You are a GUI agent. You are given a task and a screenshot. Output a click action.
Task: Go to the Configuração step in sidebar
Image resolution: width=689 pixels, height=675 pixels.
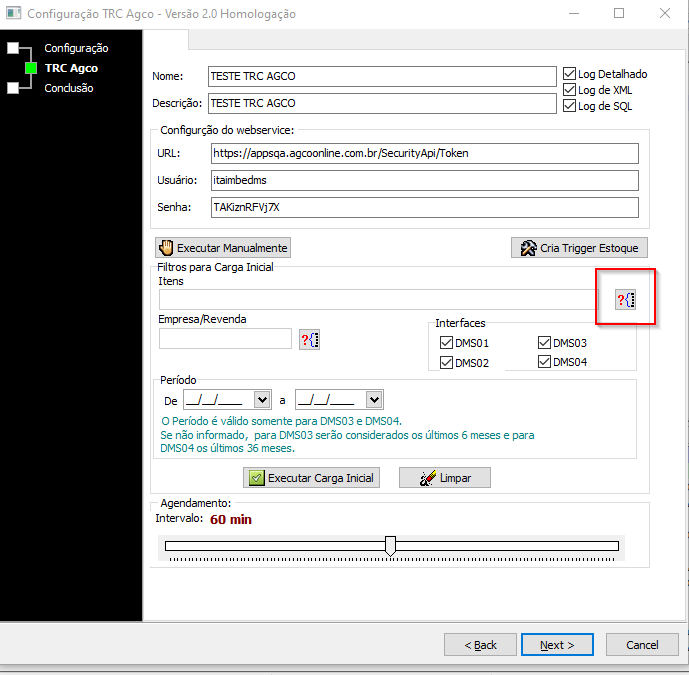(x=76, y=48)
